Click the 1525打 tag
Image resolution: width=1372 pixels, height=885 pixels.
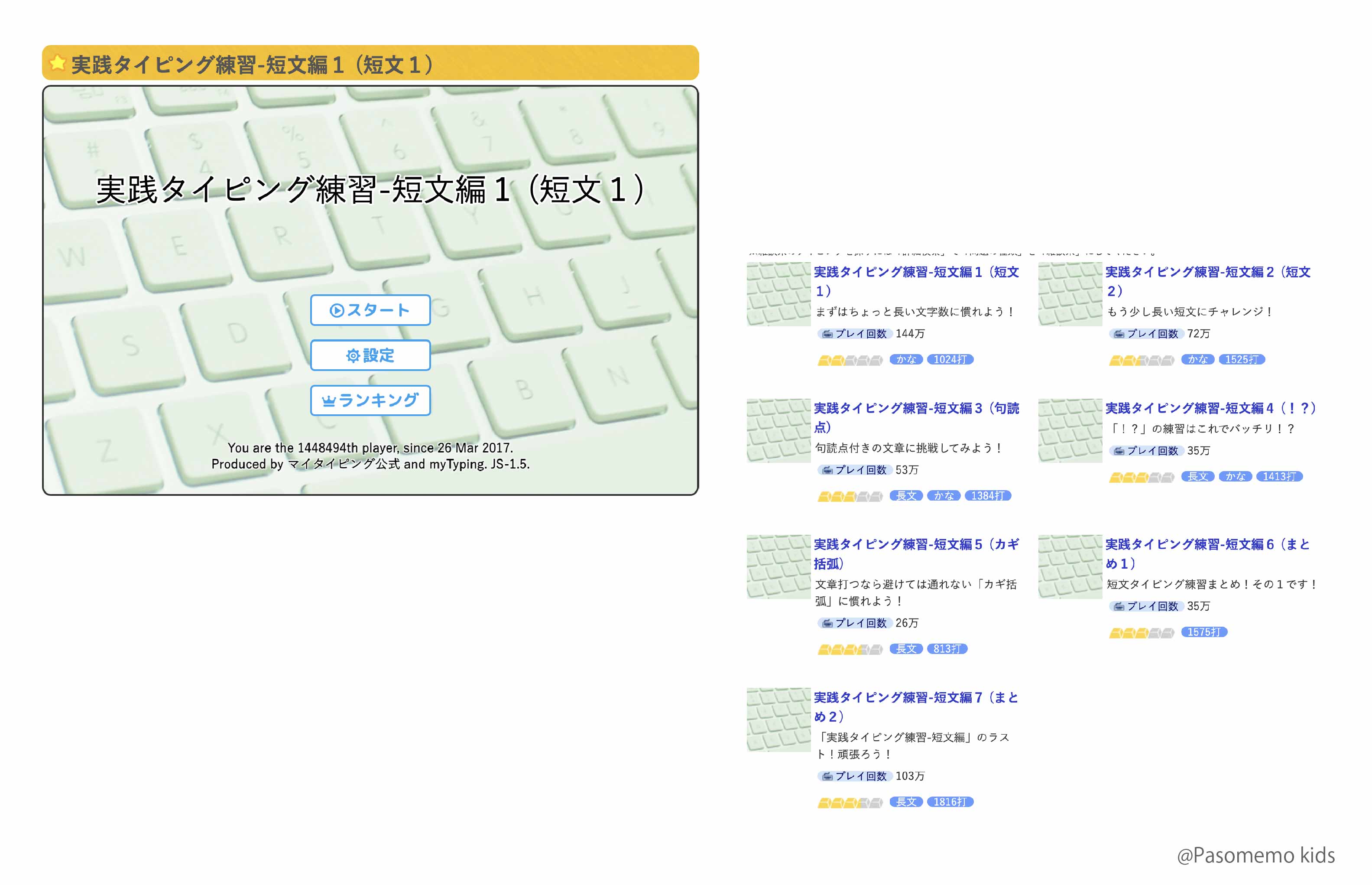point(1242,359)
